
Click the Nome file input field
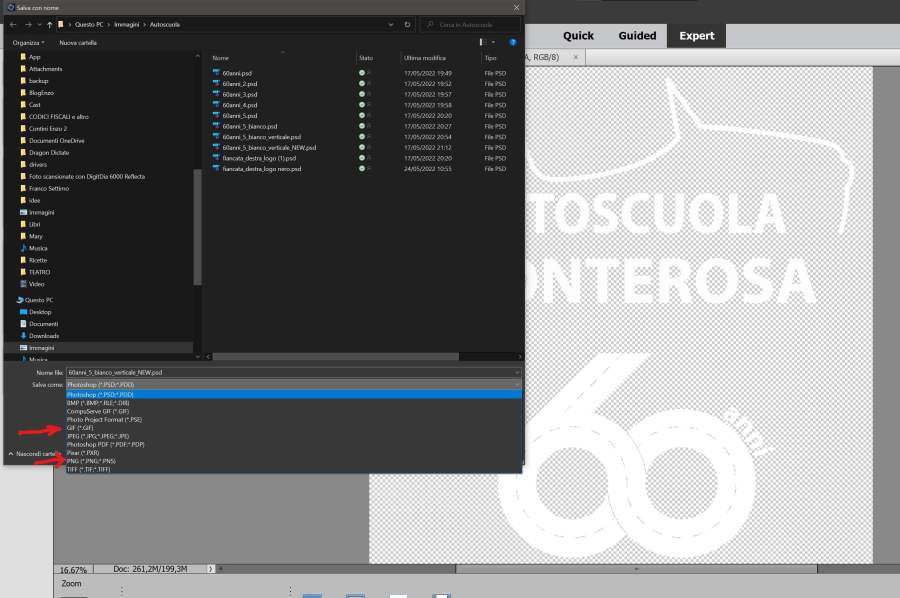tap(290, 372)
